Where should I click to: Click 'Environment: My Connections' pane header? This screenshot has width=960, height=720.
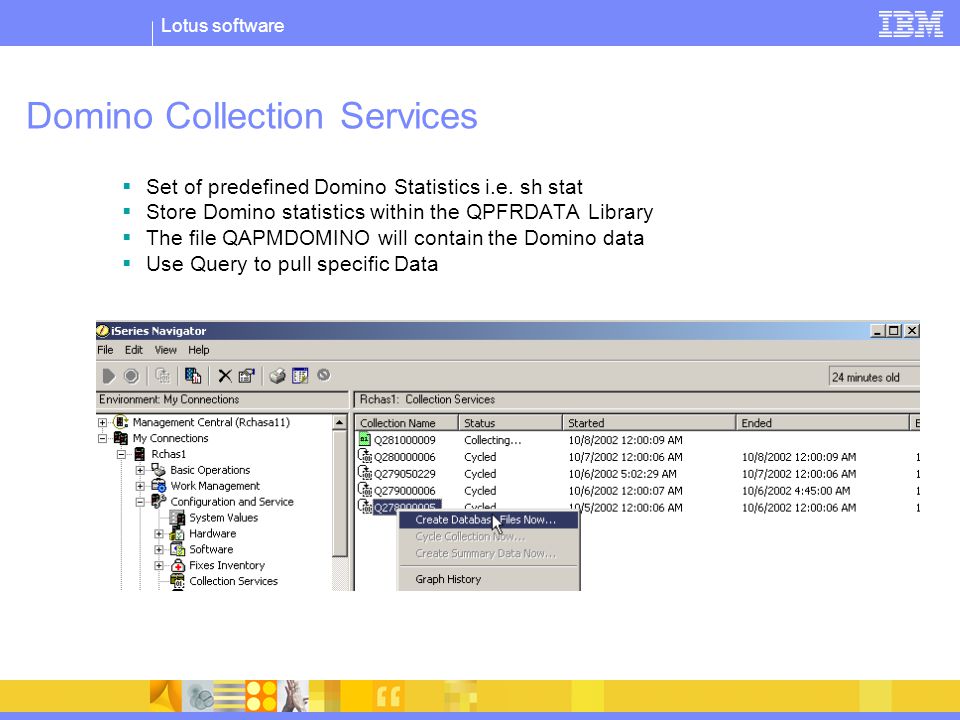coord(222,399)
